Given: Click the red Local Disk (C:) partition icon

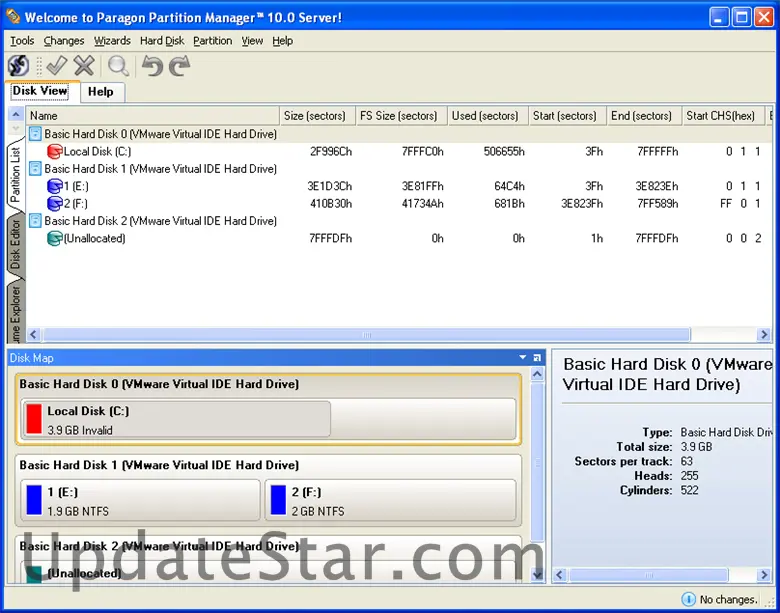Looking at the screenshot, I should [54, 151].
